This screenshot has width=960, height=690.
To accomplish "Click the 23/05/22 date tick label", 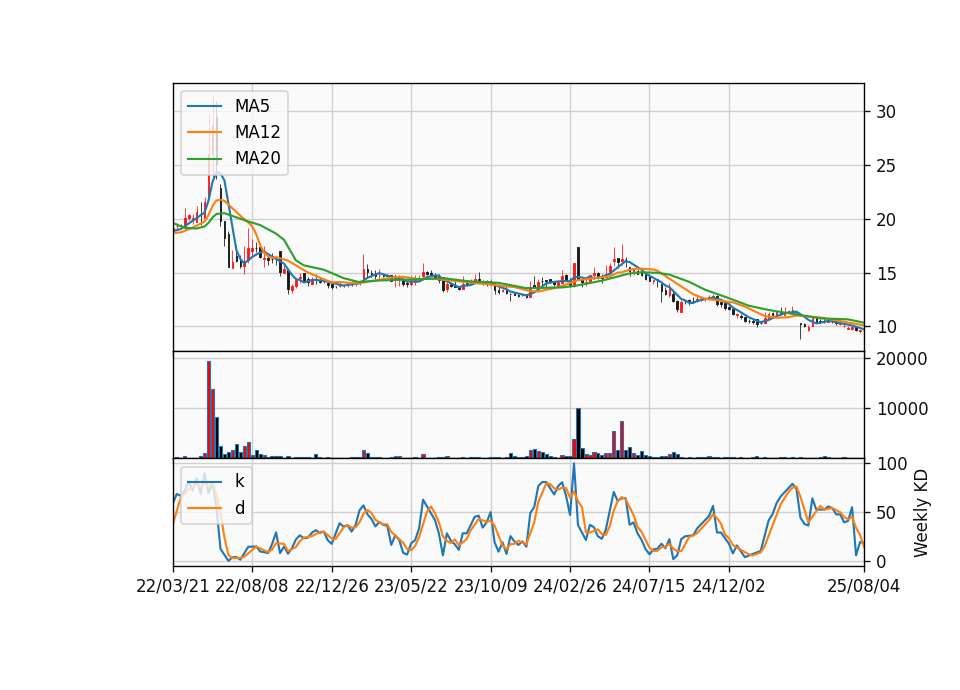I will click(x=411, y=586).
